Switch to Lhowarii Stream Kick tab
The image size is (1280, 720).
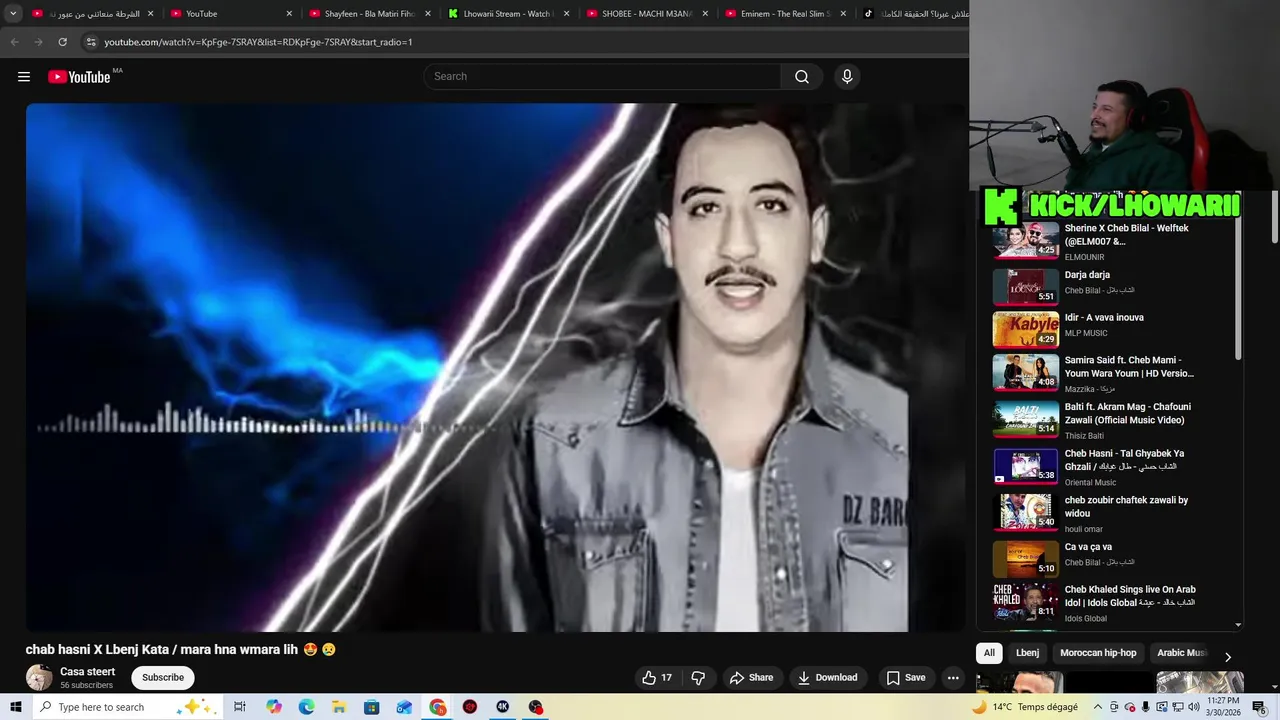pyautogui.click(x=509, y=14)
